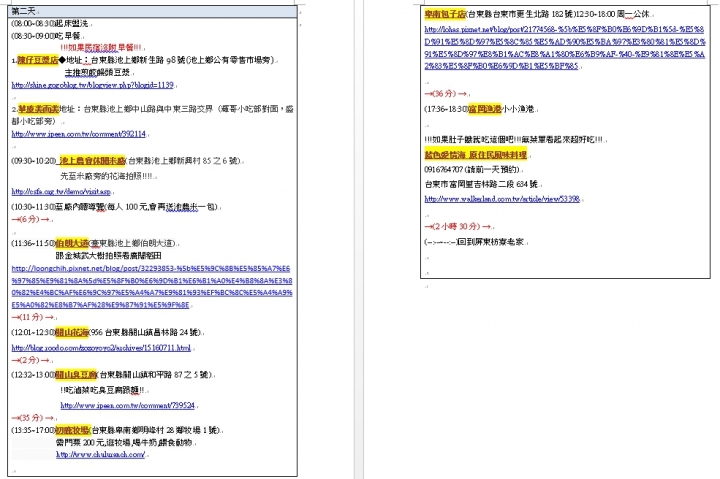The image size is (720, 479).
Task: Click the highlighted 富岡漁港 heading
Action: point(484,109)
